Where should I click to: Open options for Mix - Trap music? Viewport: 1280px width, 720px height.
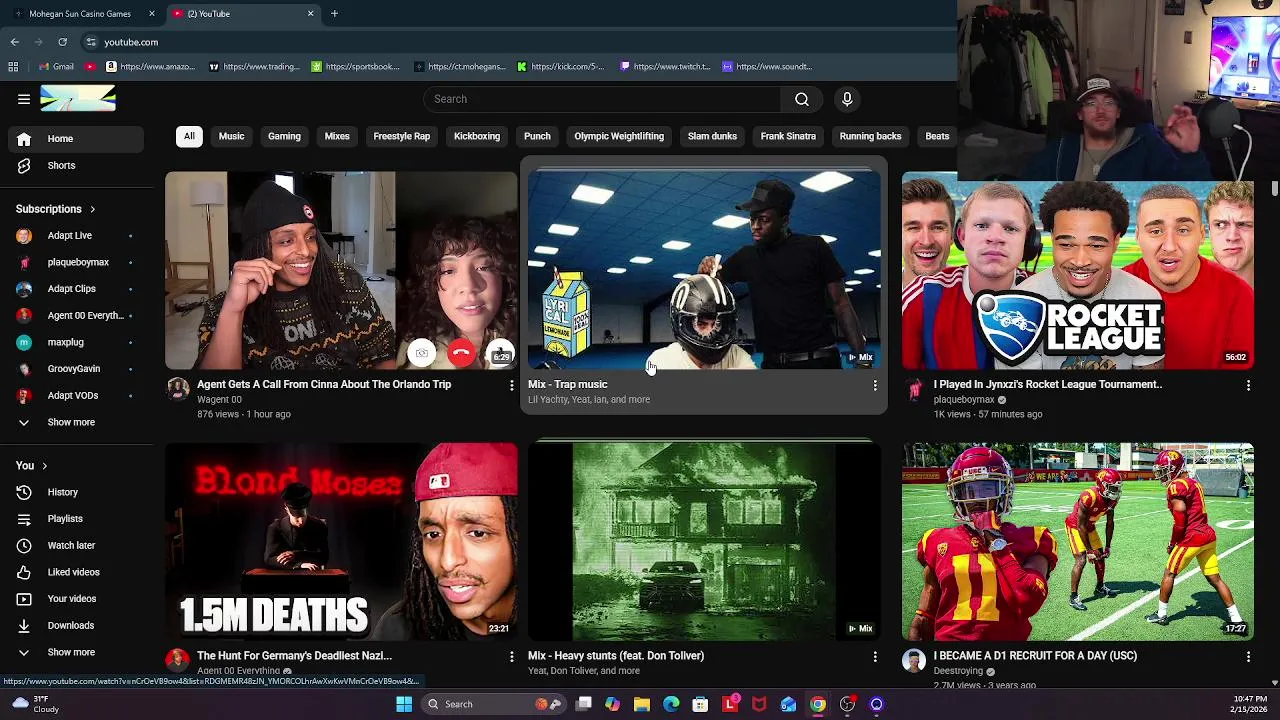(x=875, y=385)
